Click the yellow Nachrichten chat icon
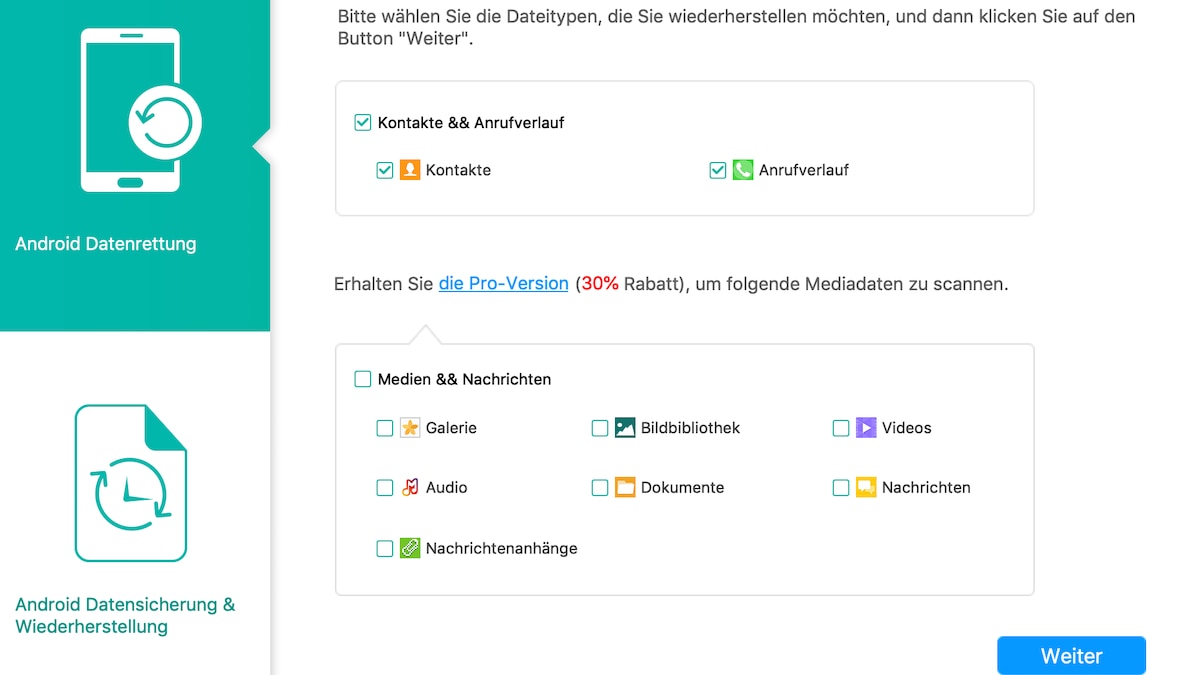The width and height of the screenshot is (1200, 675). (866, 488)
